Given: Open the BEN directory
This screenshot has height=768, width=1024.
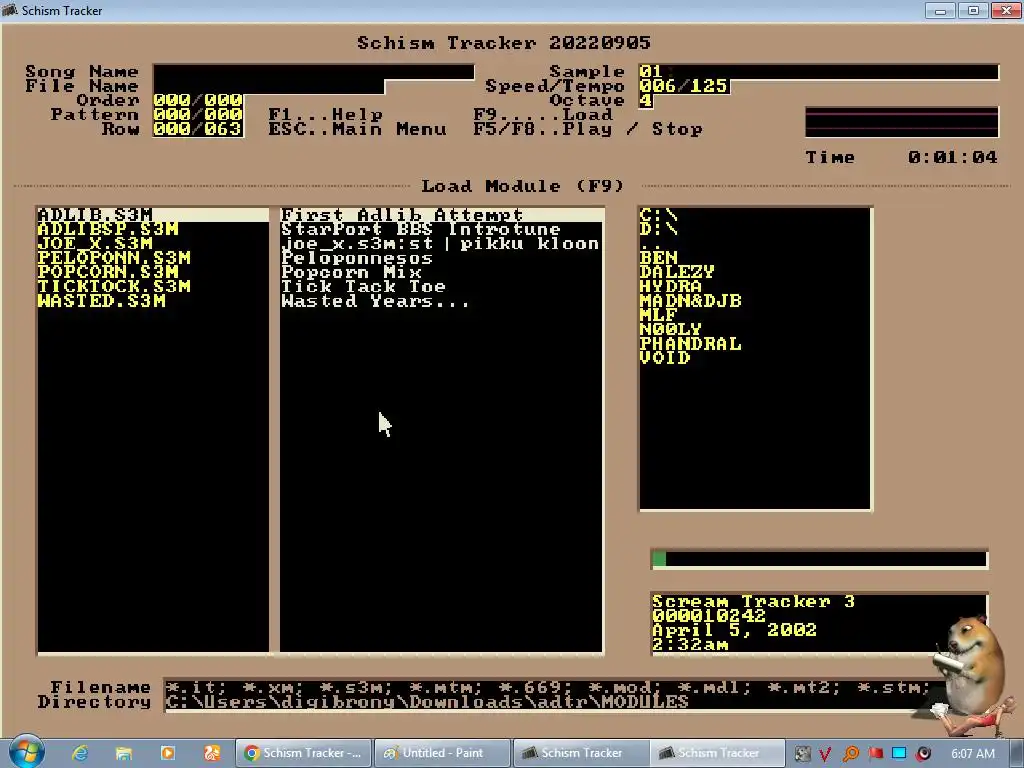Looking at the screenshot, I should 658,258.
